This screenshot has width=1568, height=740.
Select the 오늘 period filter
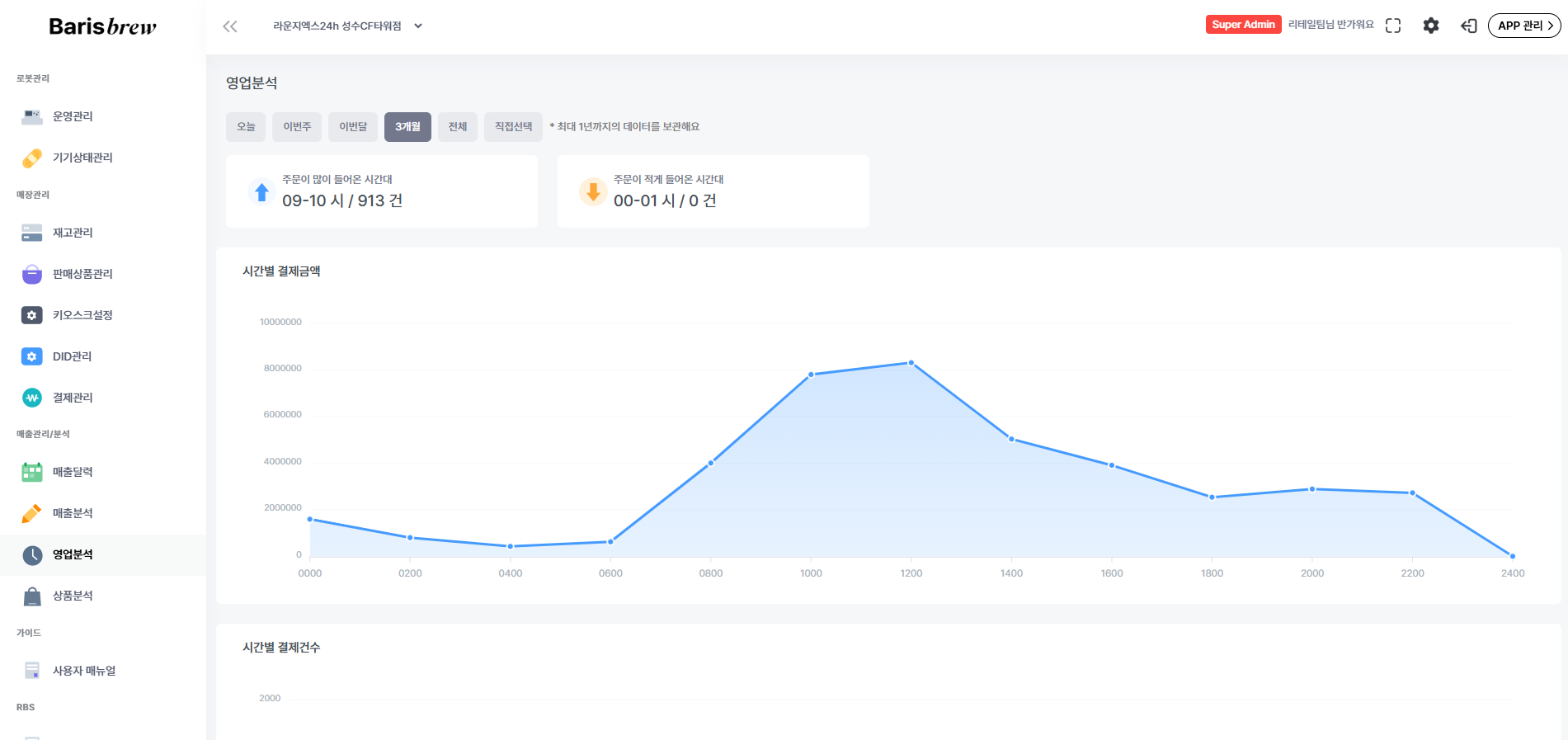pos(246,127)
